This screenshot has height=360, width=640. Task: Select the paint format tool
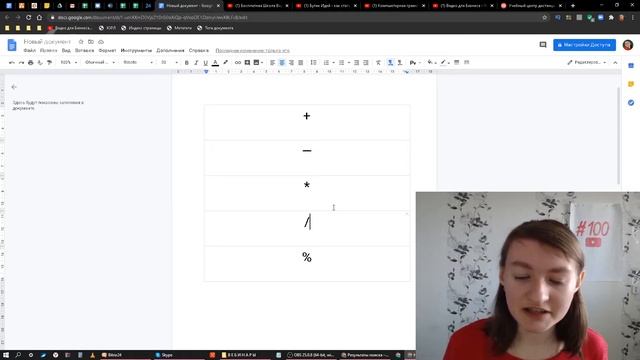[x=49, y=62]
